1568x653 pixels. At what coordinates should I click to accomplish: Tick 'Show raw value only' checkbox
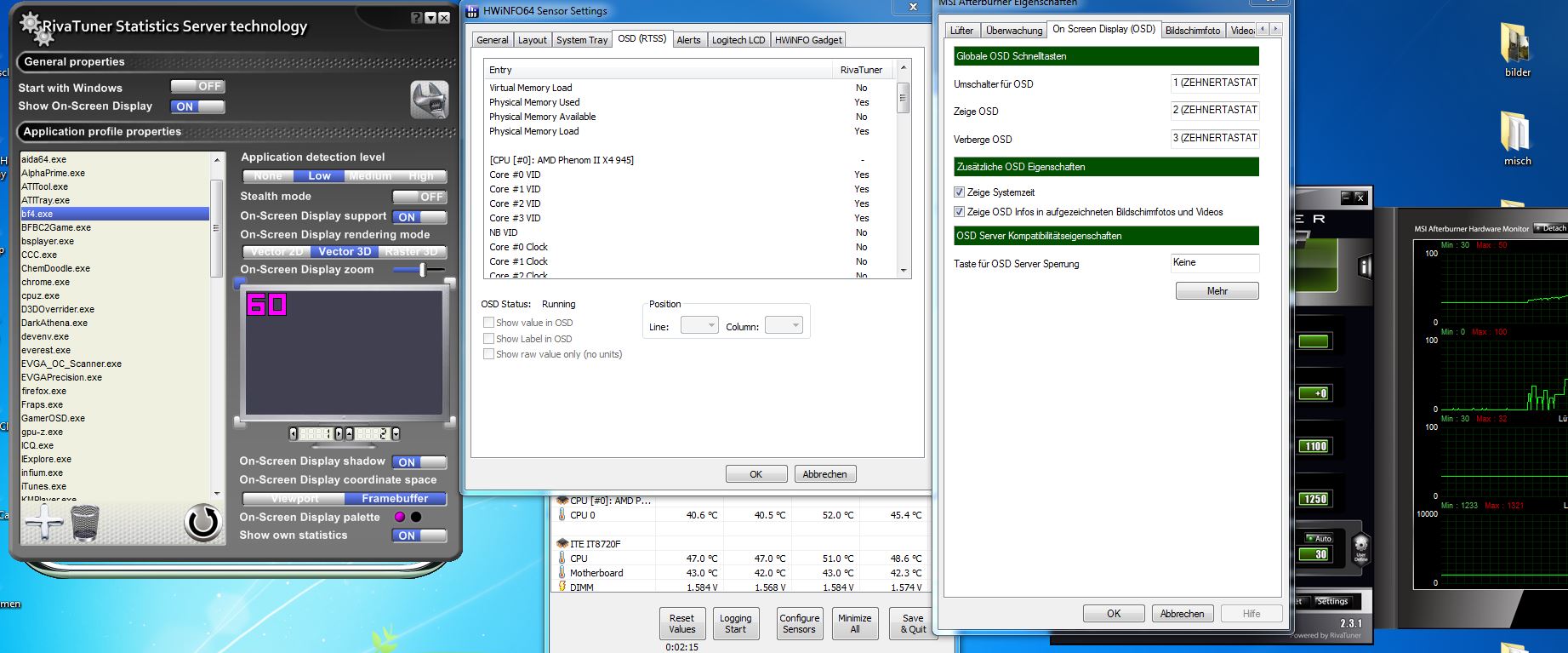[x=488, y=354]
